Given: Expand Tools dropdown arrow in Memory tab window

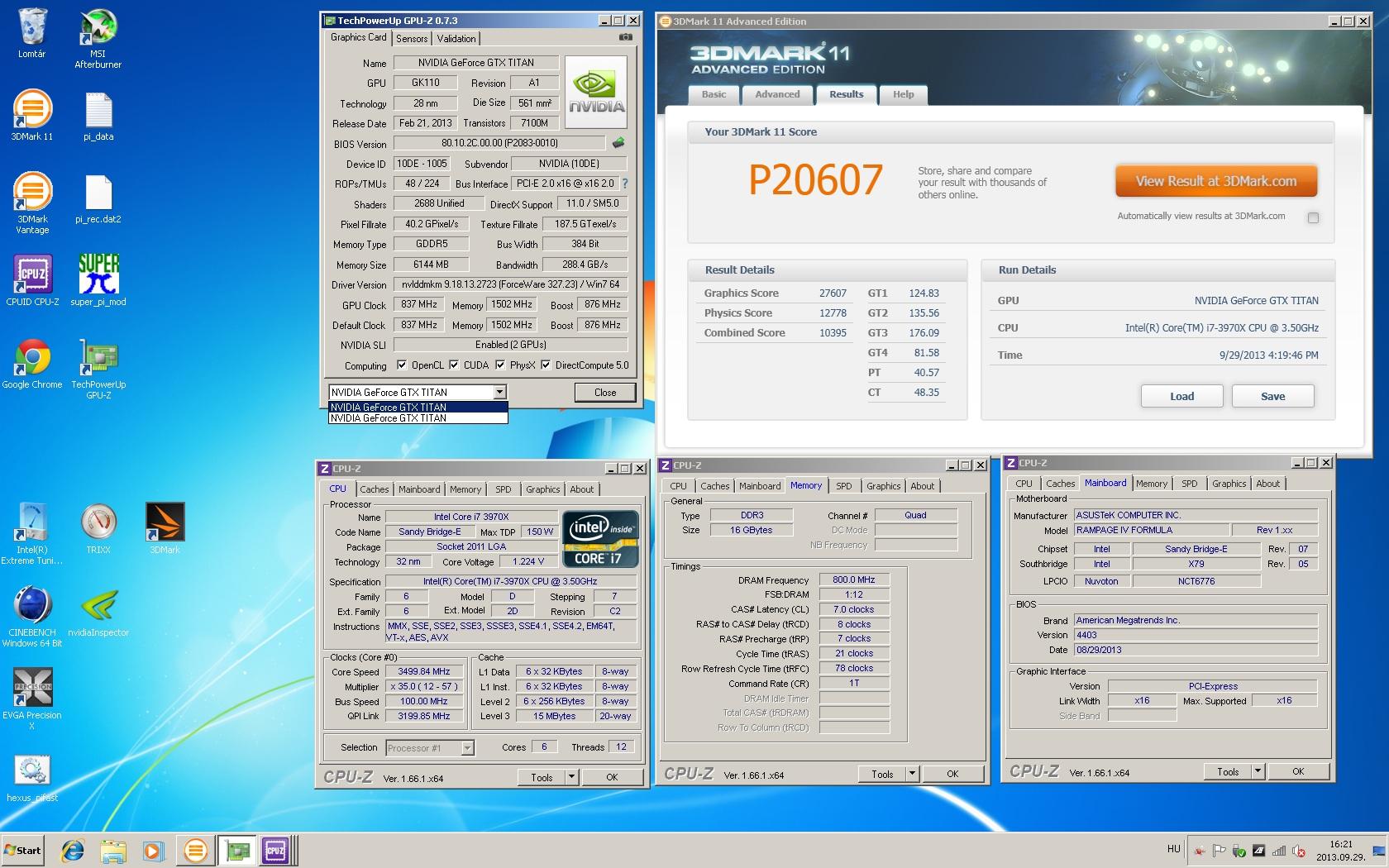Looking at the screenshot, I should pos(912,774).
